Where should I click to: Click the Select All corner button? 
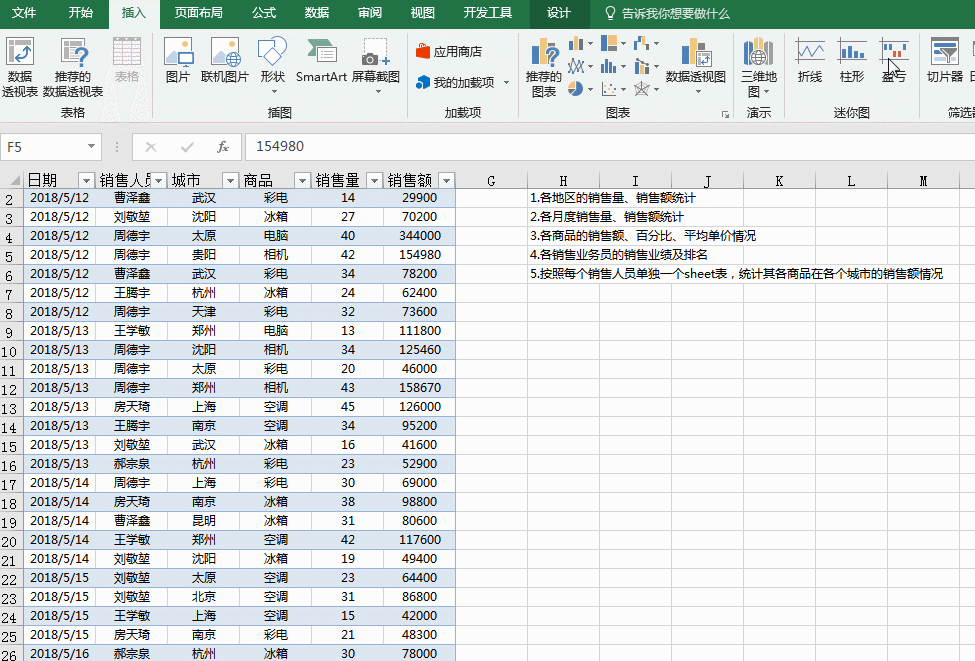click(x=12, y=180)
